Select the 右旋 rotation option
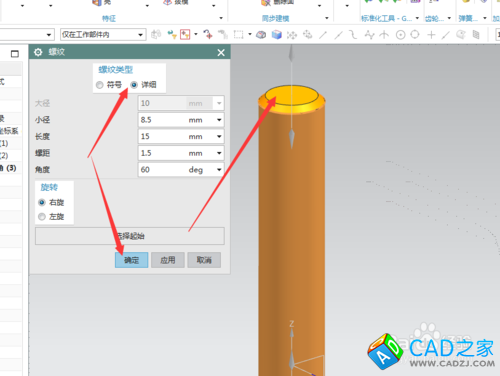Screen dimensions: 500x376 (x=42, y=202)
